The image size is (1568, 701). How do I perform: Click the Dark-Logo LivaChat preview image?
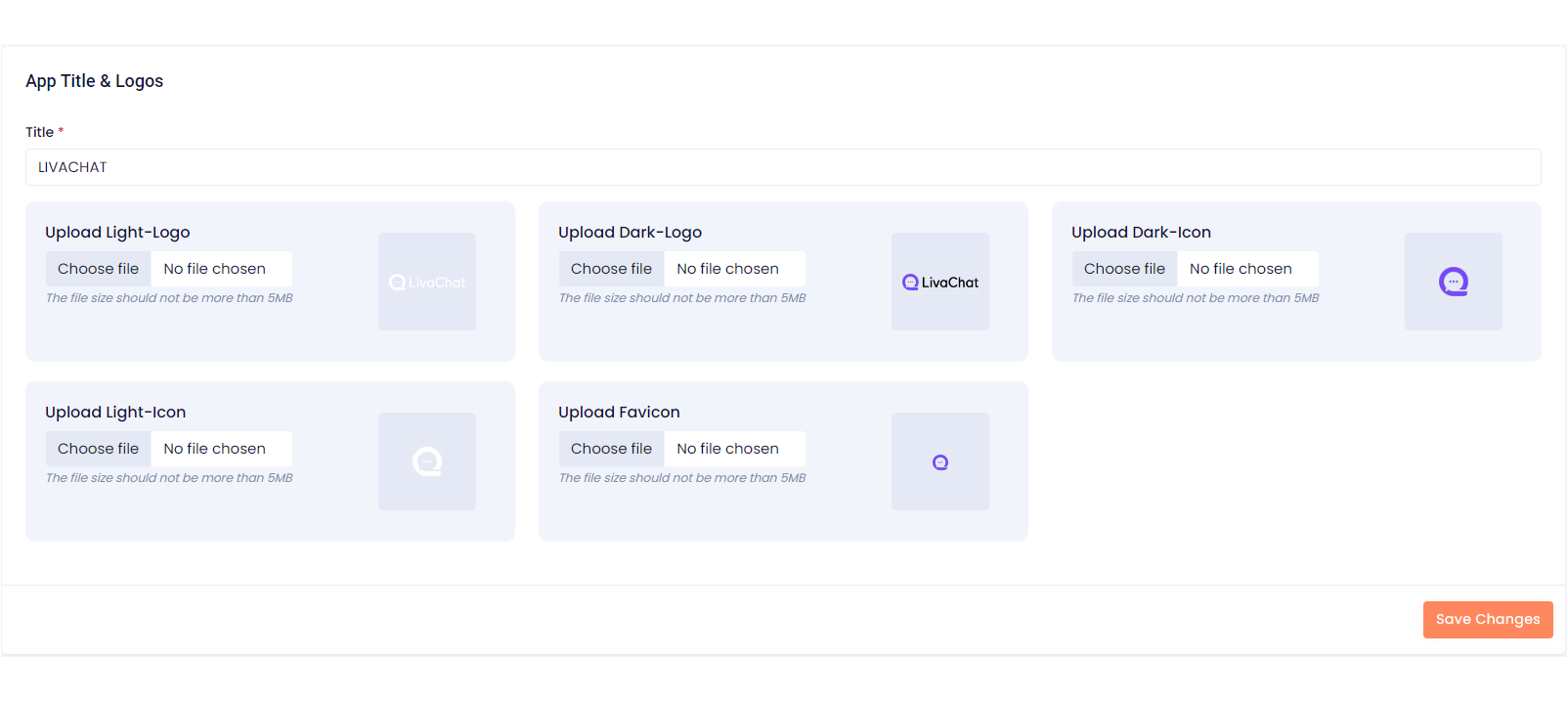tap(940, 282)
